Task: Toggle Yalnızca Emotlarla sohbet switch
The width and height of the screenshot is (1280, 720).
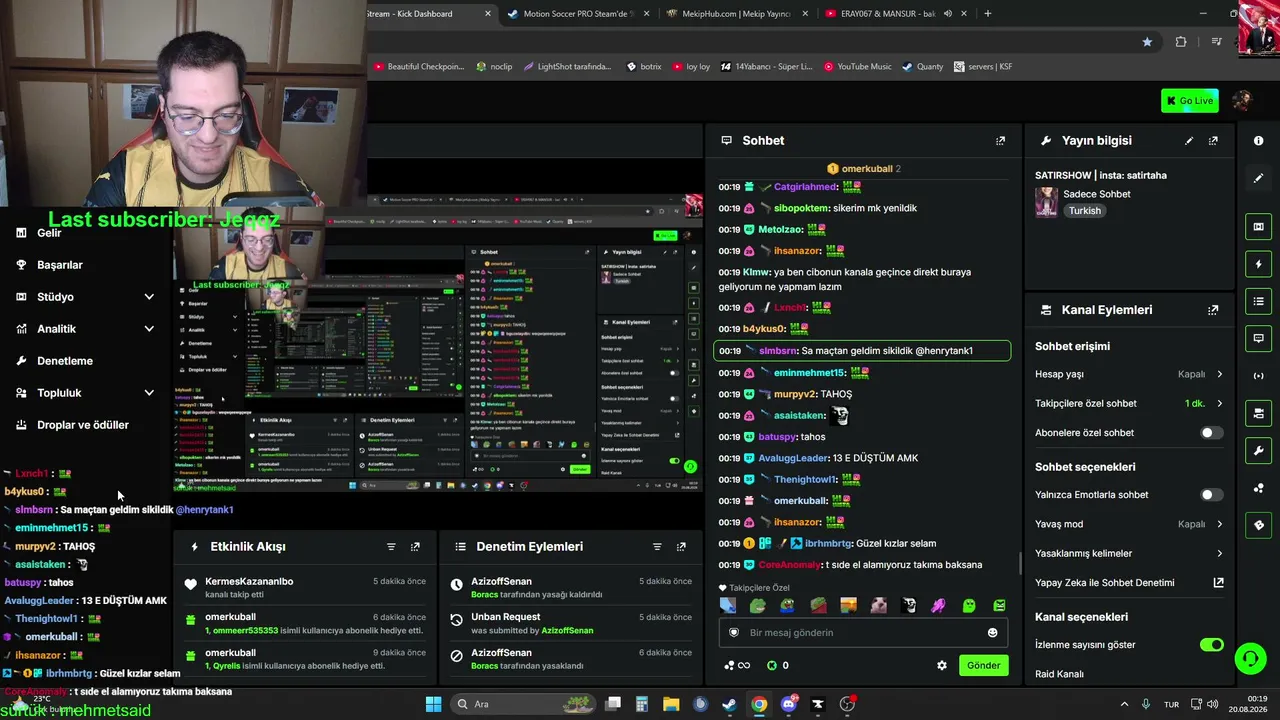Action: pos(1211,495)
